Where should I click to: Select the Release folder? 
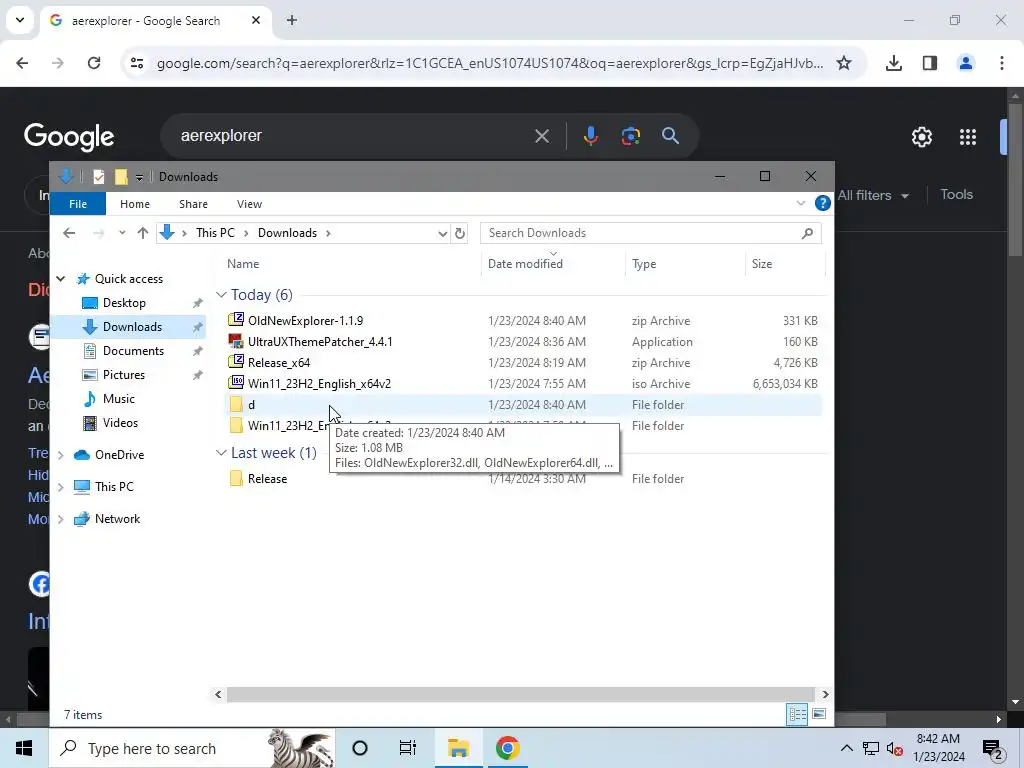click(x=267, y=479)
